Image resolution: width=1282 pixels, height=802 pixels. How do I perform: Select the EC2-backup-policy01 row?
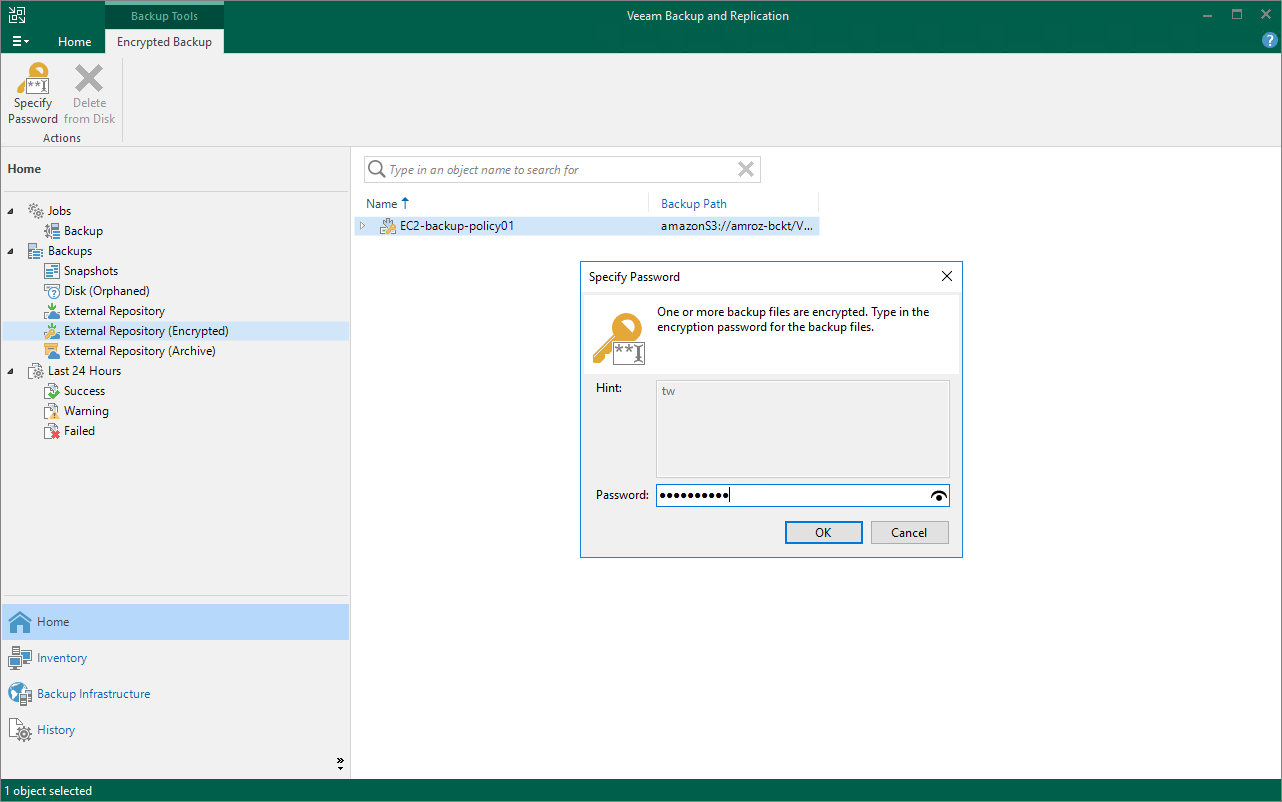click(x=588, y=226)
